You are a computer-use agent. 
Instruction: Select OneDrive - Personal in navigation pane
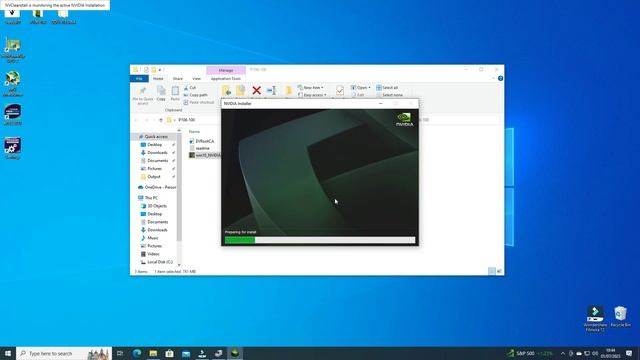[x=157, y=187]
